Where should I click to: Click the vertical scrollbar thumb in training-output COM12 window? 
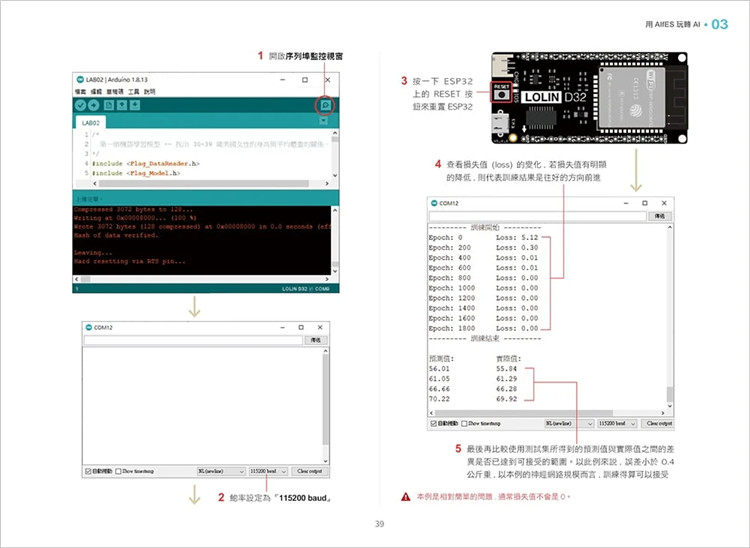(x=670, y=394)
